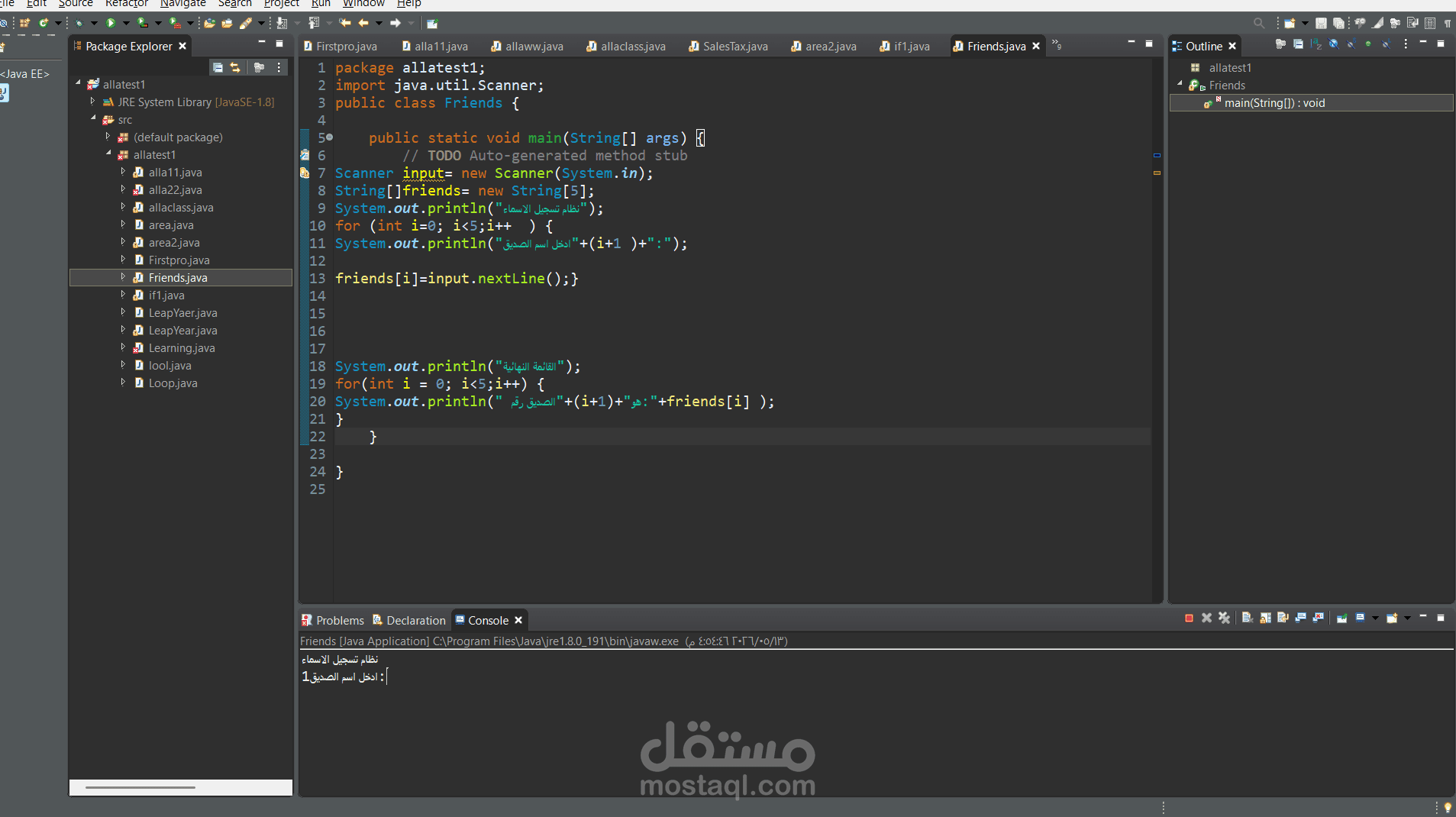Viewport: 1456px width, 817px height.
Task: Click the Search flashlight toolbar icon
Action: [246, 23]
